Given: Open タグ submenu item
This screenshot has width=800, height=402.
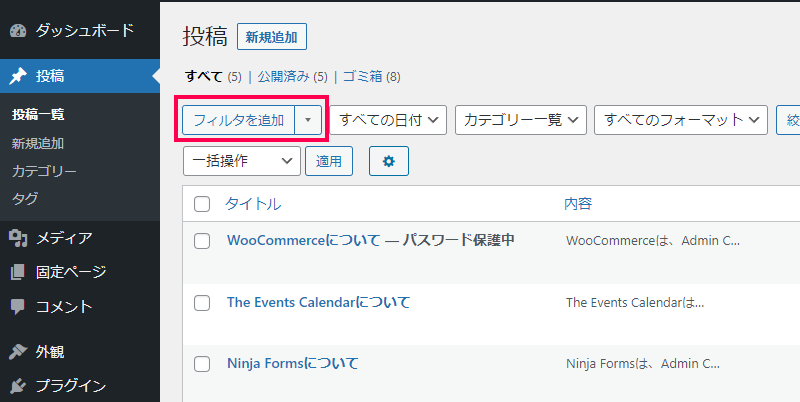Looking at the screenshot, I should (x=25, y=198).
